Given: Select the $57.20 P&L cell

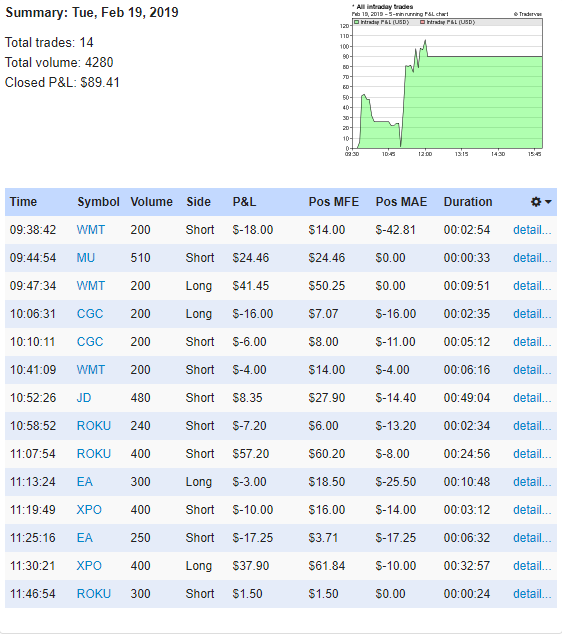Looking at the screenshot, I should click(x=251, y=454).
